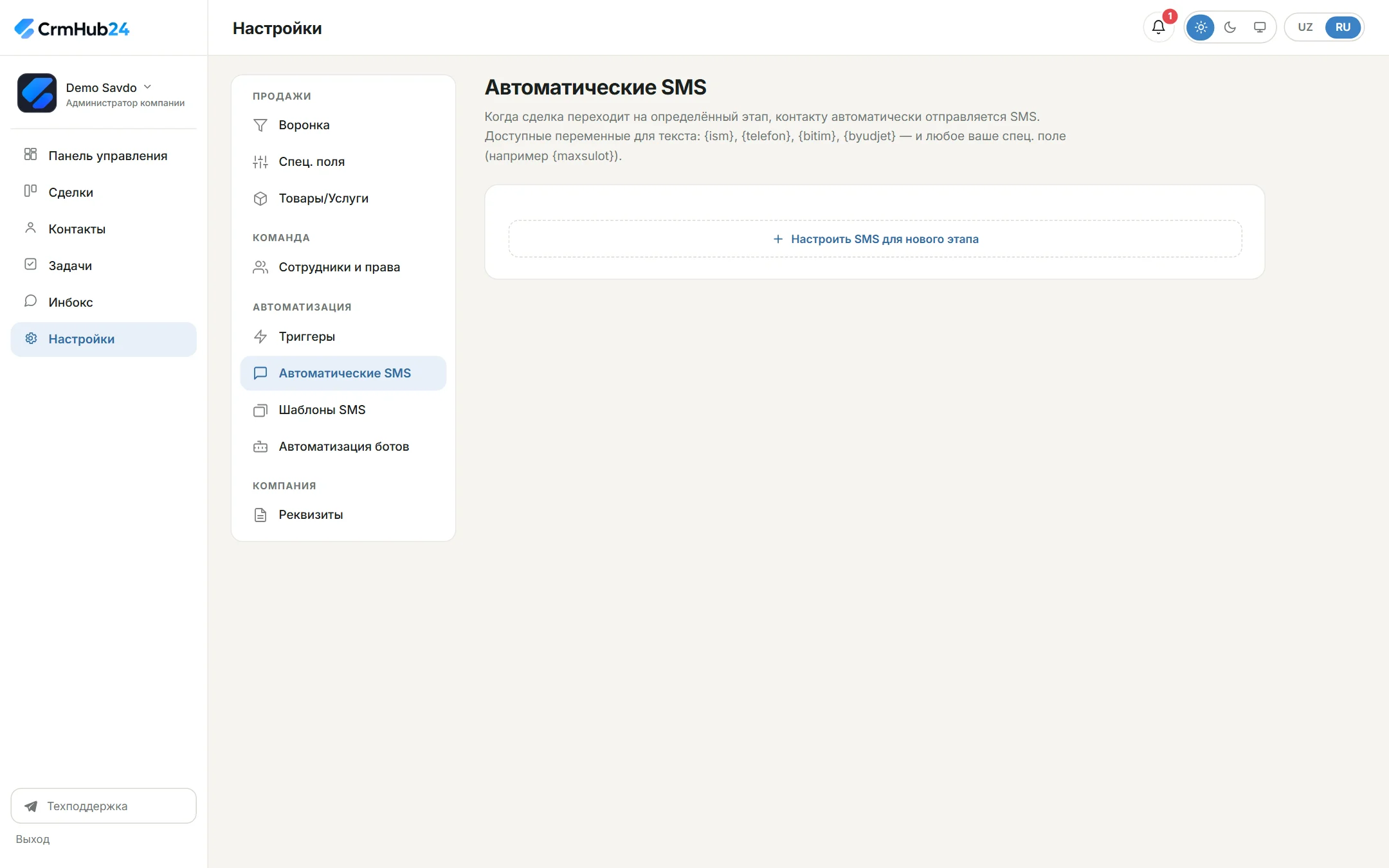1389x868 pixels.
Task: Select system theme monitor icon
Action: coord(1260,27)
